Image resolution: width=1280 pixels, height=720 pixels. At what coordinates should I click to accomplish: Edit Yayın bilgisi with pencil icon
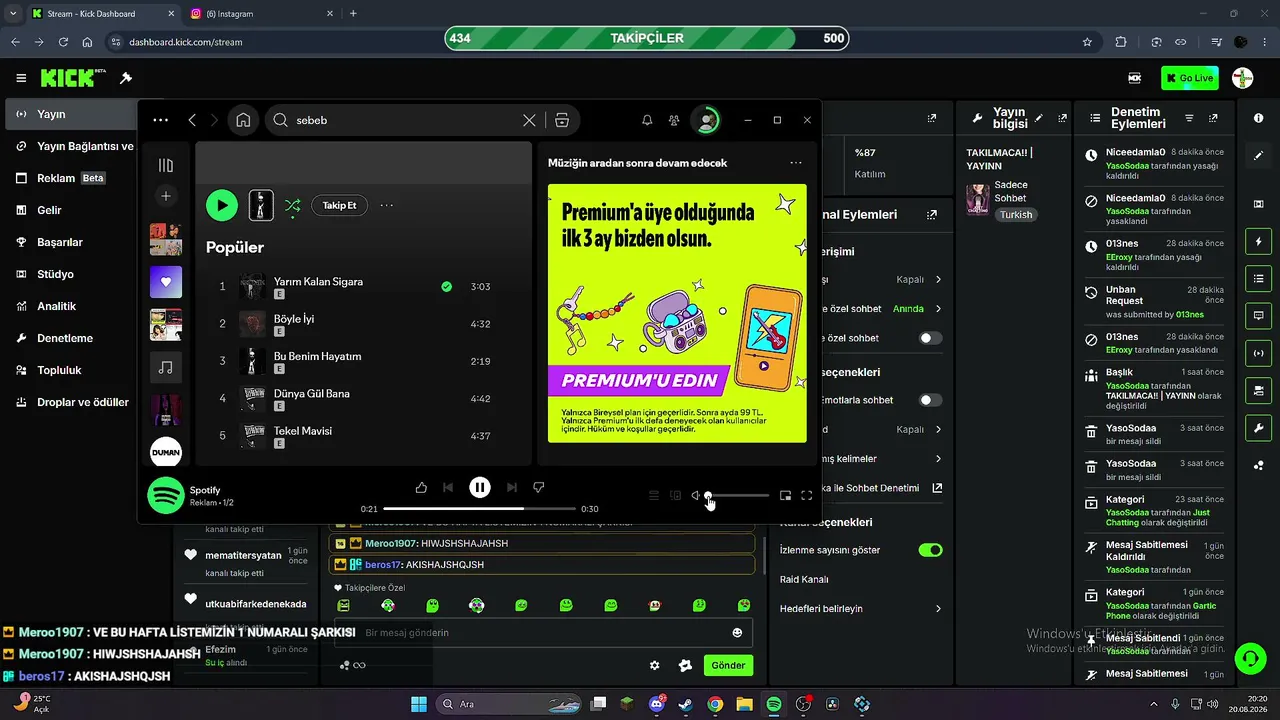click(x=1039, y=118)
